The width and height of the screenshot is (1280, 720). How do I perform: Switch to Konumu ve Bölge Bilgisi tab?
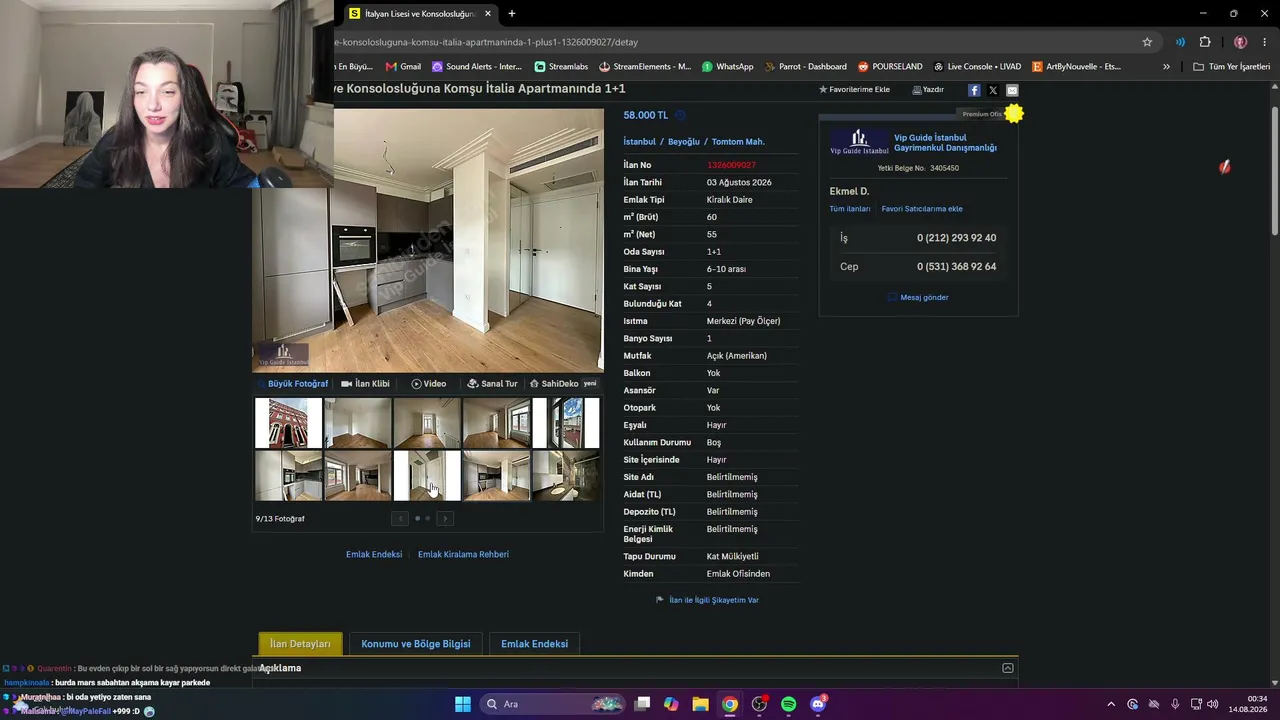click(x=416, y=644)
